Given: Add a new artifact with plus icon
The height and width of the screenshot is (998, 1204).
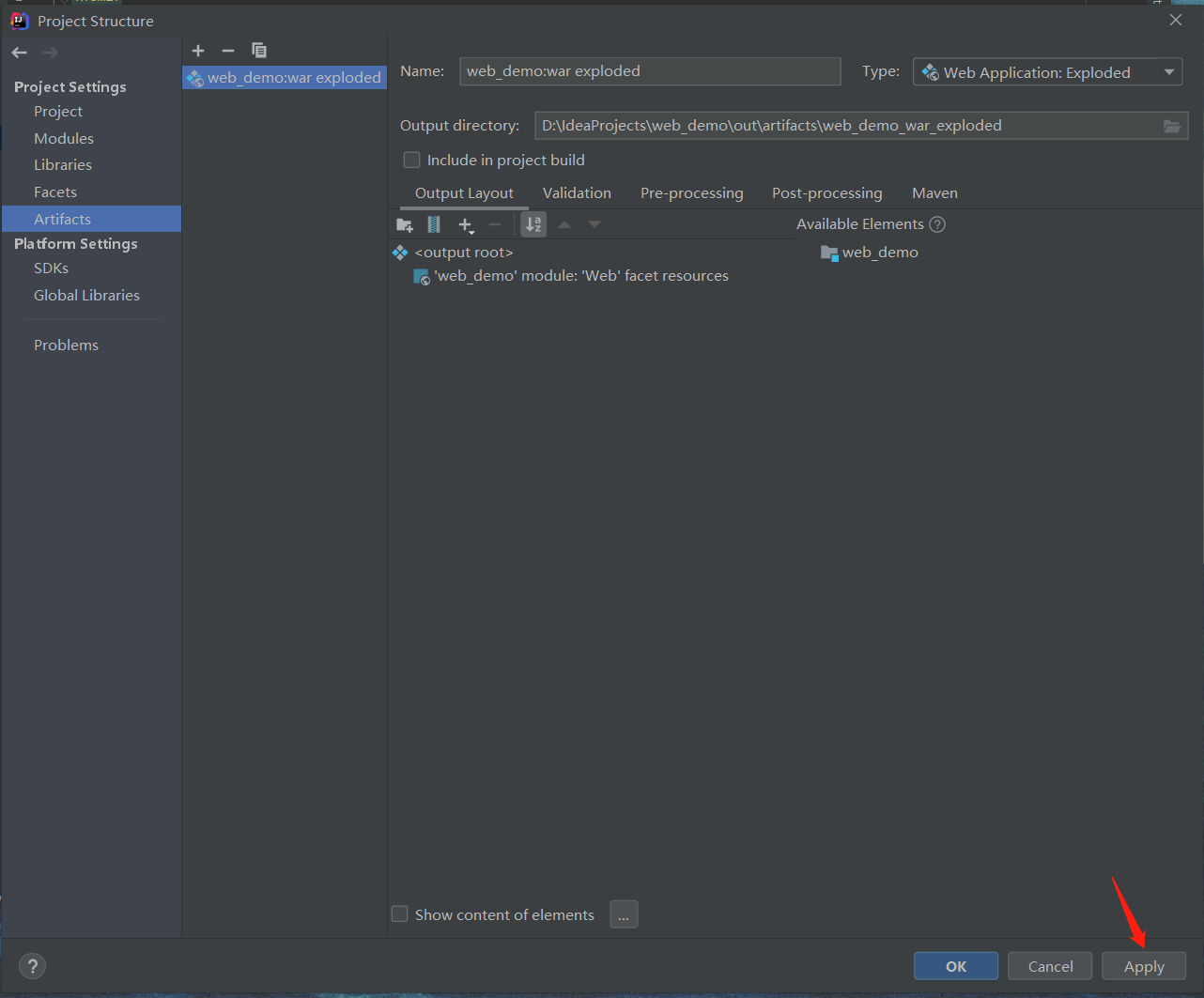Looking at the screenshot, I should pos(198,51).
